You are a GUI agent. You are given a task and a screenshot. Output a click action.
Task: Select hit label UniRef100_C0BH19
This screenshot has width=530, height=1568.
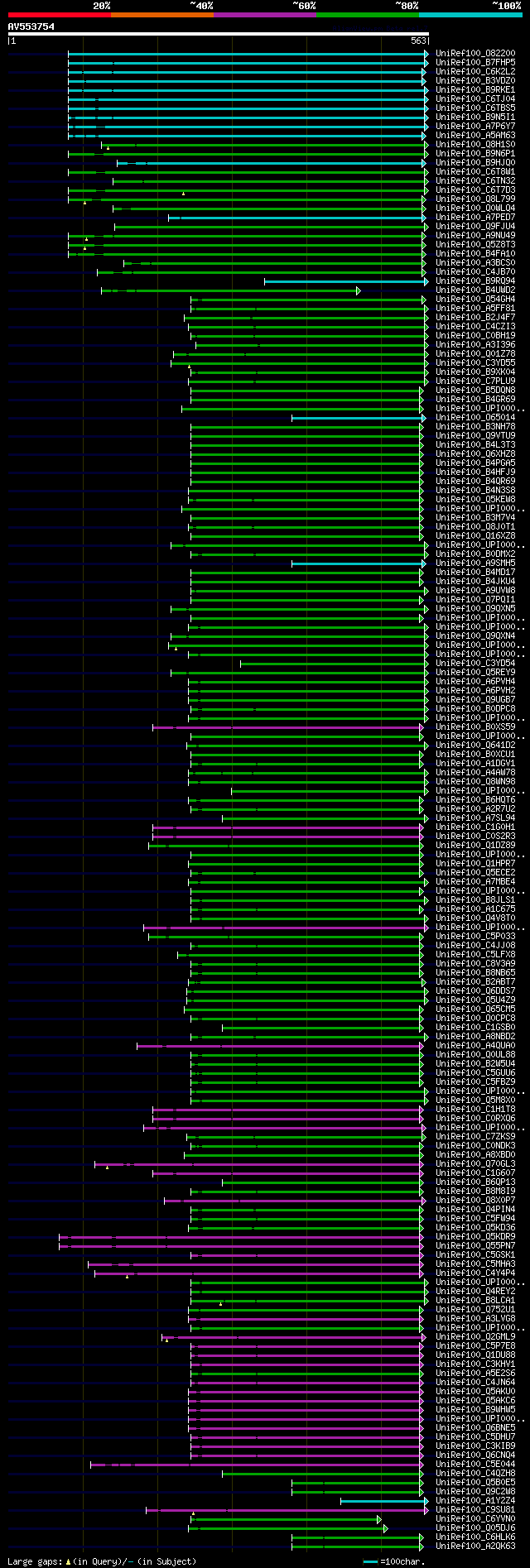pyautogui.click(x=476, y=336)
